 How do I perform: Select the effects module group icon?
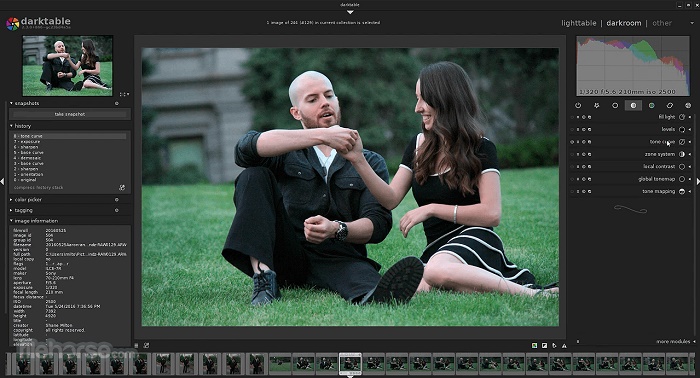[688, 105]
